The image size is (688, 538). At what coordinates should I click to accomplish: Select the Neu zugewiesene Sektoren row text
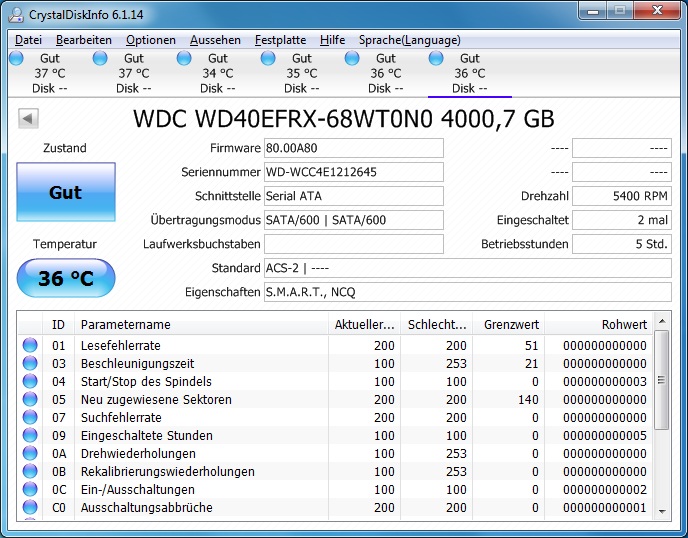pyautogui.click(x=156, y=399)
